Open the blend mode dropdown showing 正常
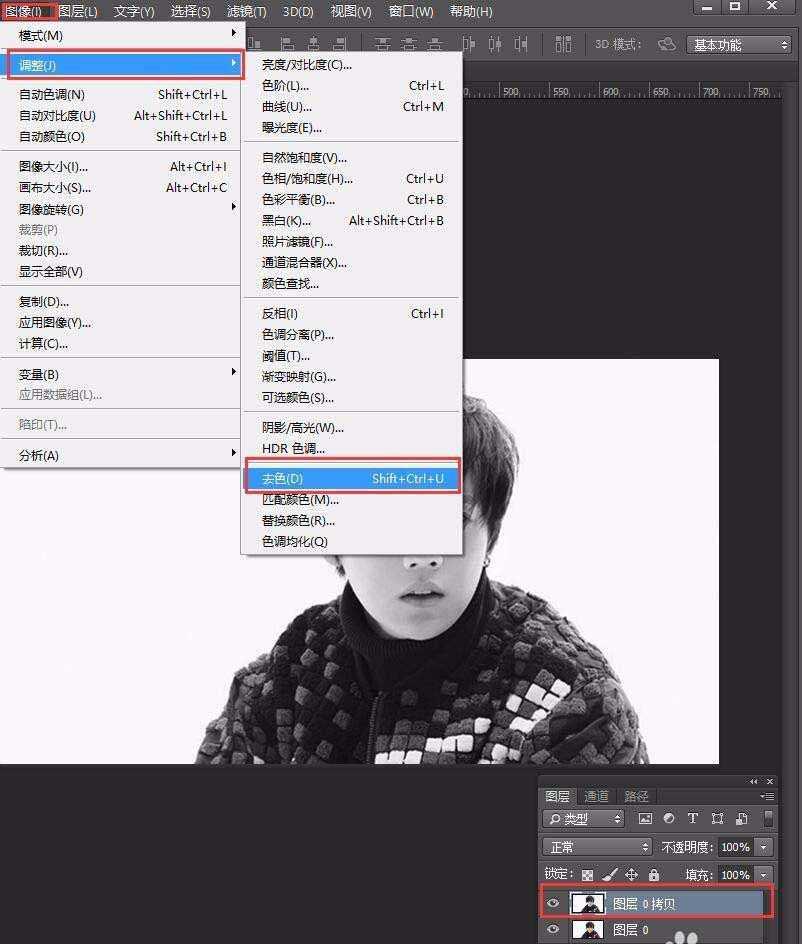Viewport: 802px width, 944px height. [595, 847]
